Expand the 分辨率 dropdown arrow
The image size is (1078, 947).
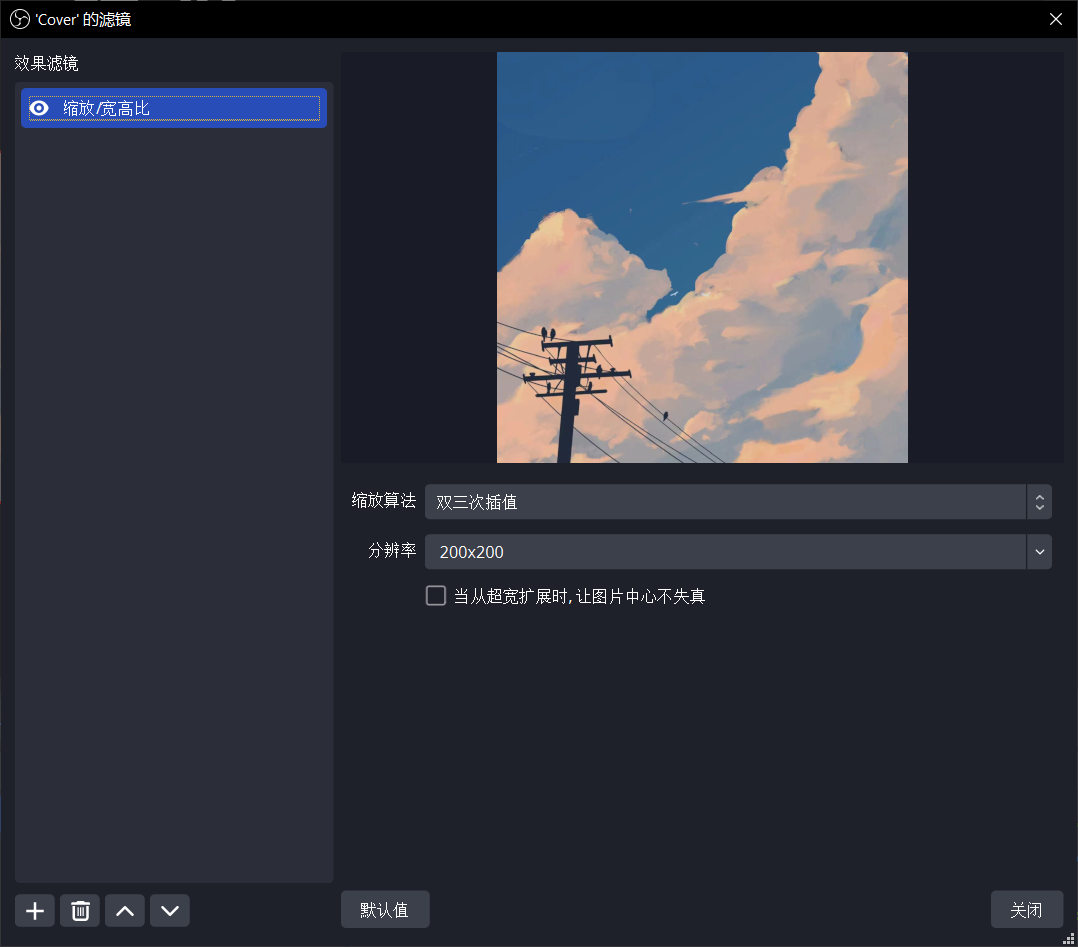point(1040,552)
